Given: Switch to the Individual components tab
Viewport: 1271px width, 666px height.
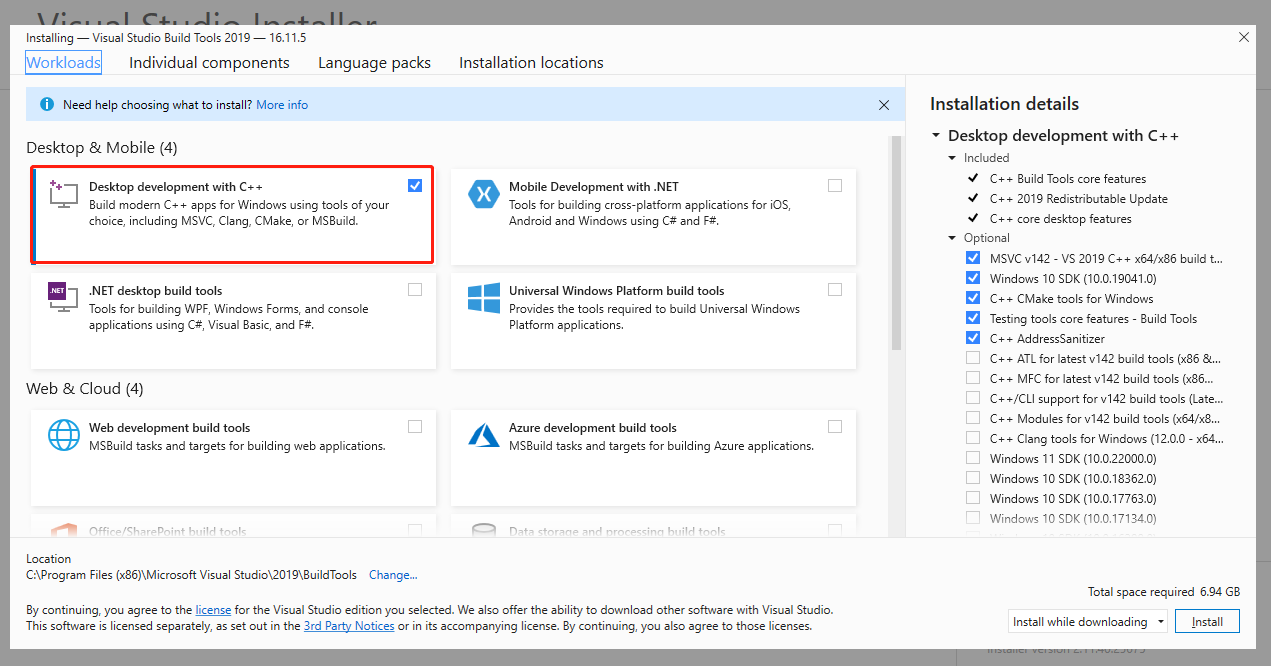Looking at the screenshot, I should pos(209,62).
